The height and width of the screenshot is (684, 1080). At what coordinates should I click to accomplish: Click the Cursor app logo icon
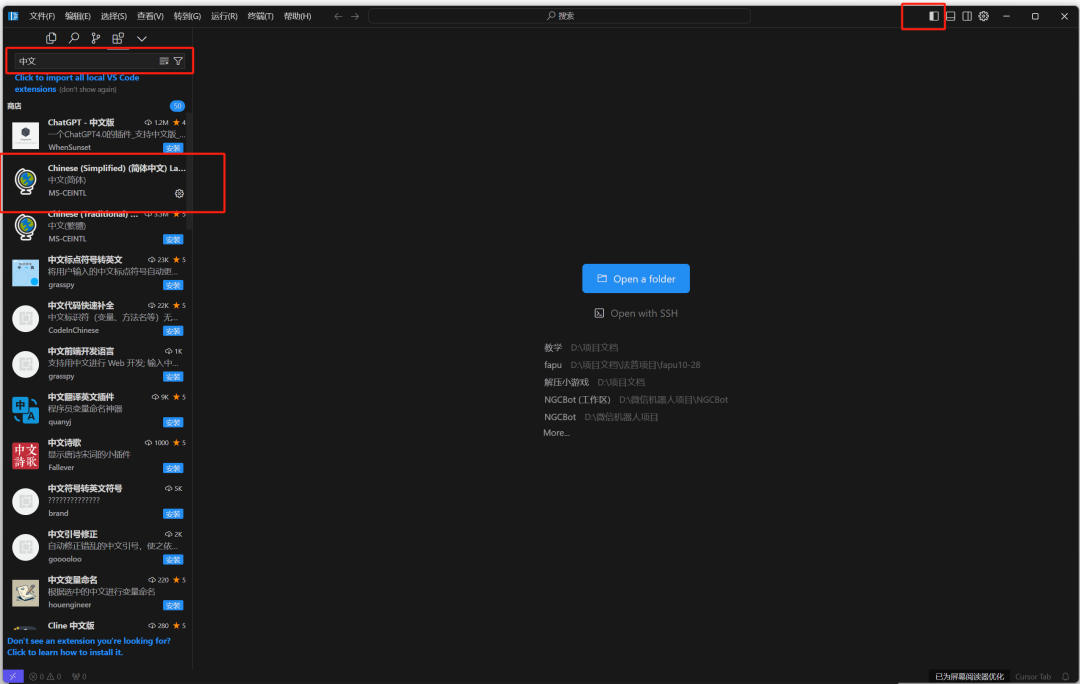13,16
